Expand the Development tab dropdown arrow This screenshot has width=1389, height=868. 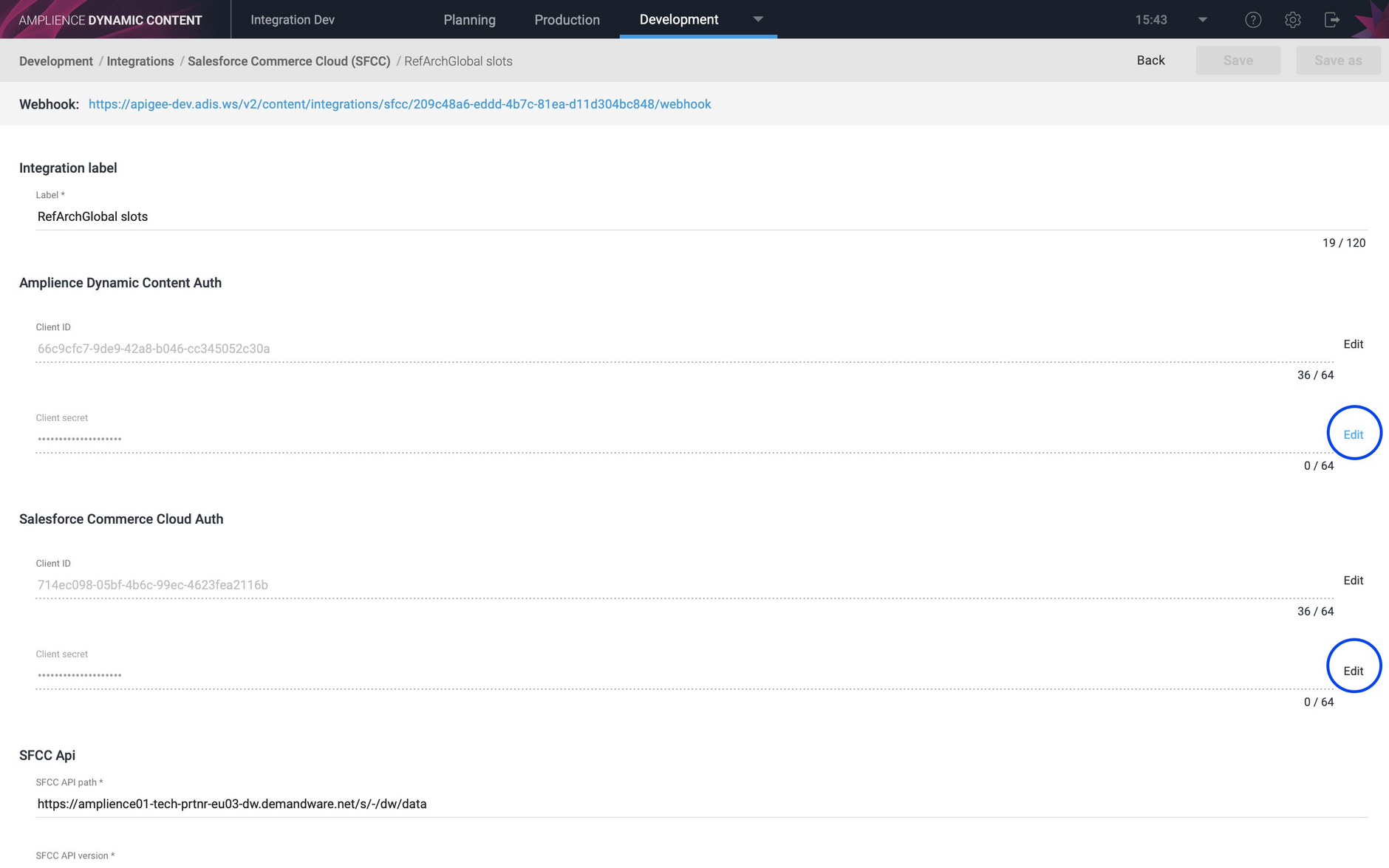point(758,19)
